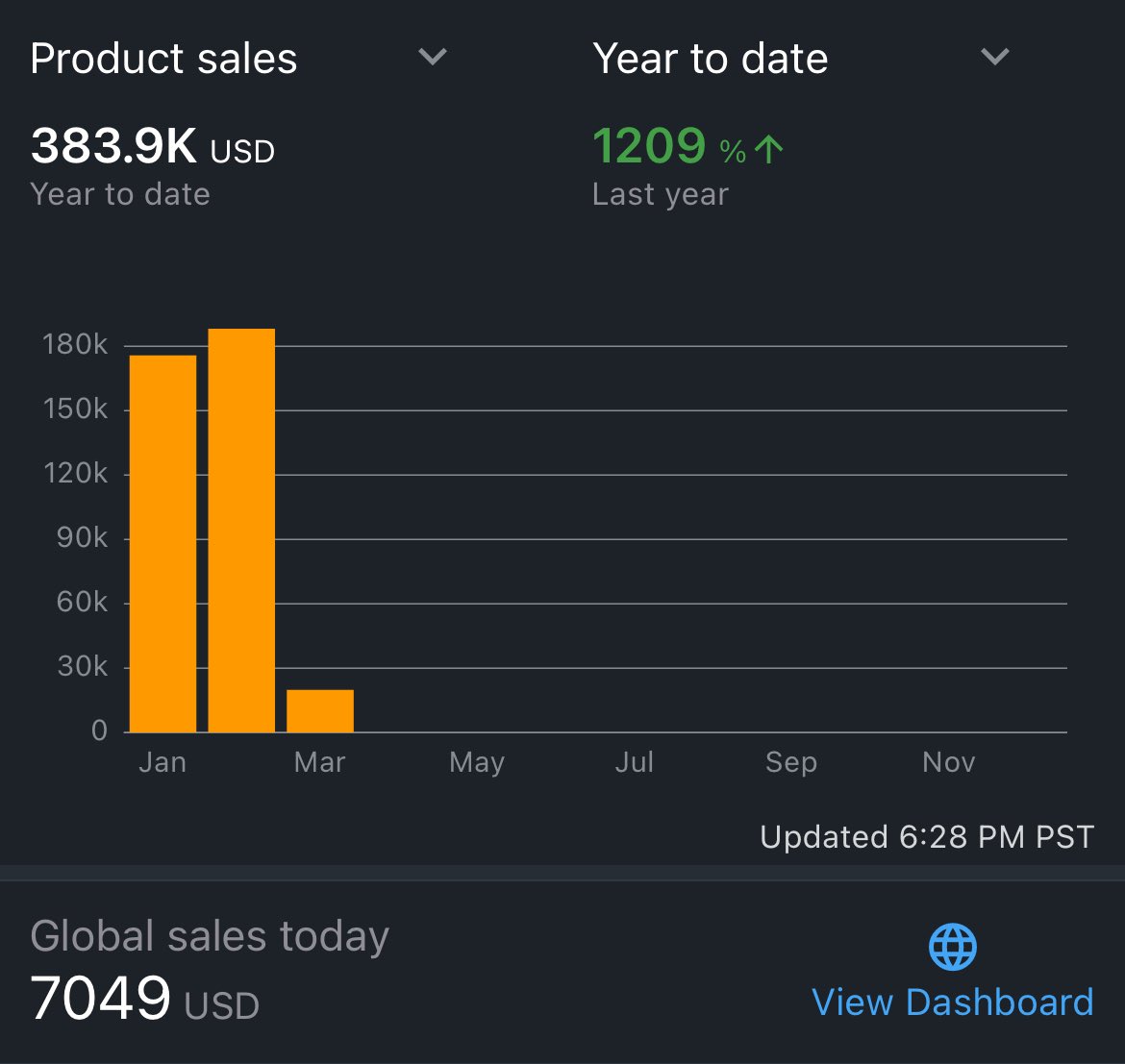Tap the 383.9K USD total
The width and height of the screenshot is (1125, 1064).
coord(152,147)
